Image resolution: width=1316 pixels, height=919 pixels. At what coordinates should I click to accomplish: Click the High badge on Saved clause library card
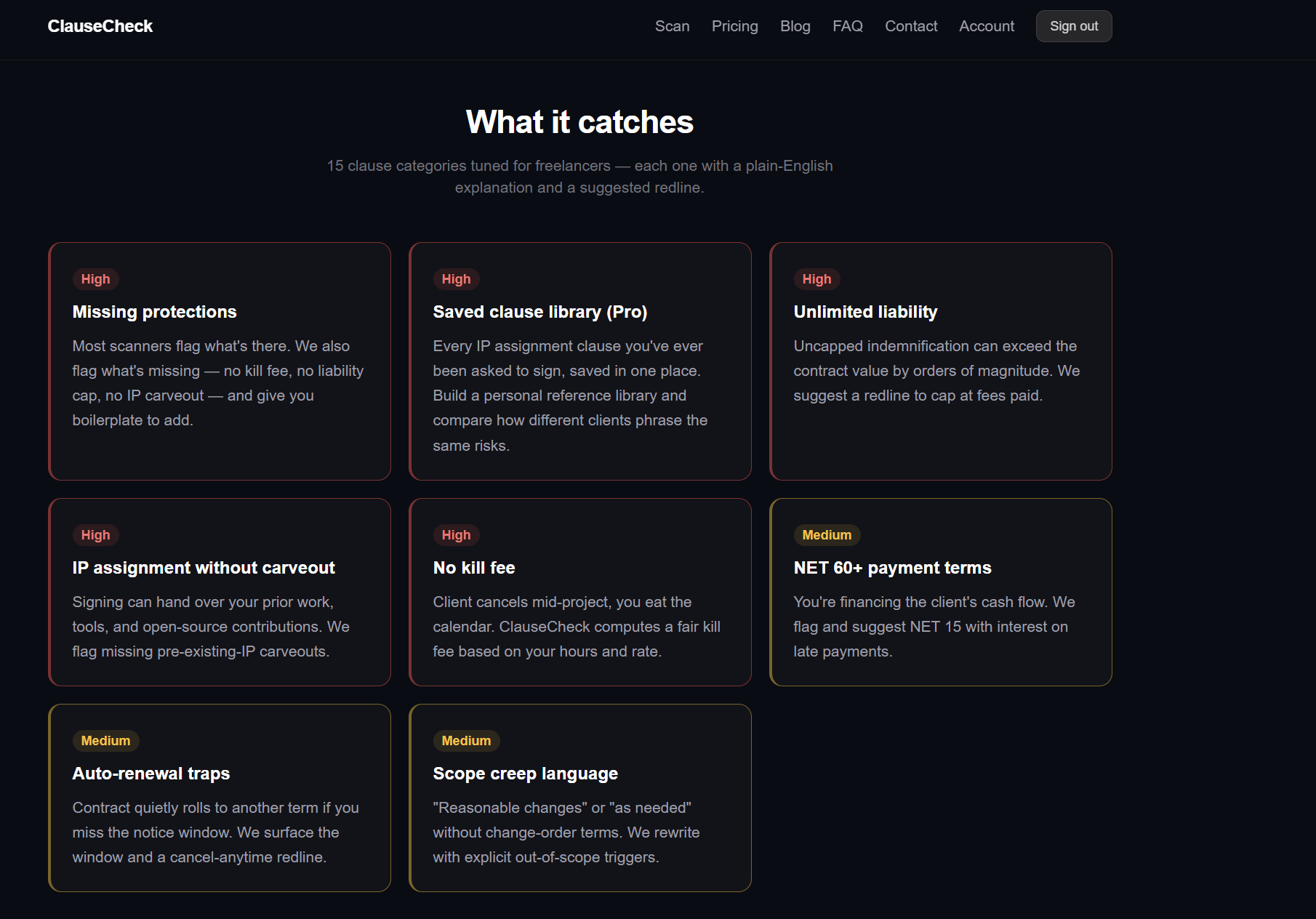(456, 278)
